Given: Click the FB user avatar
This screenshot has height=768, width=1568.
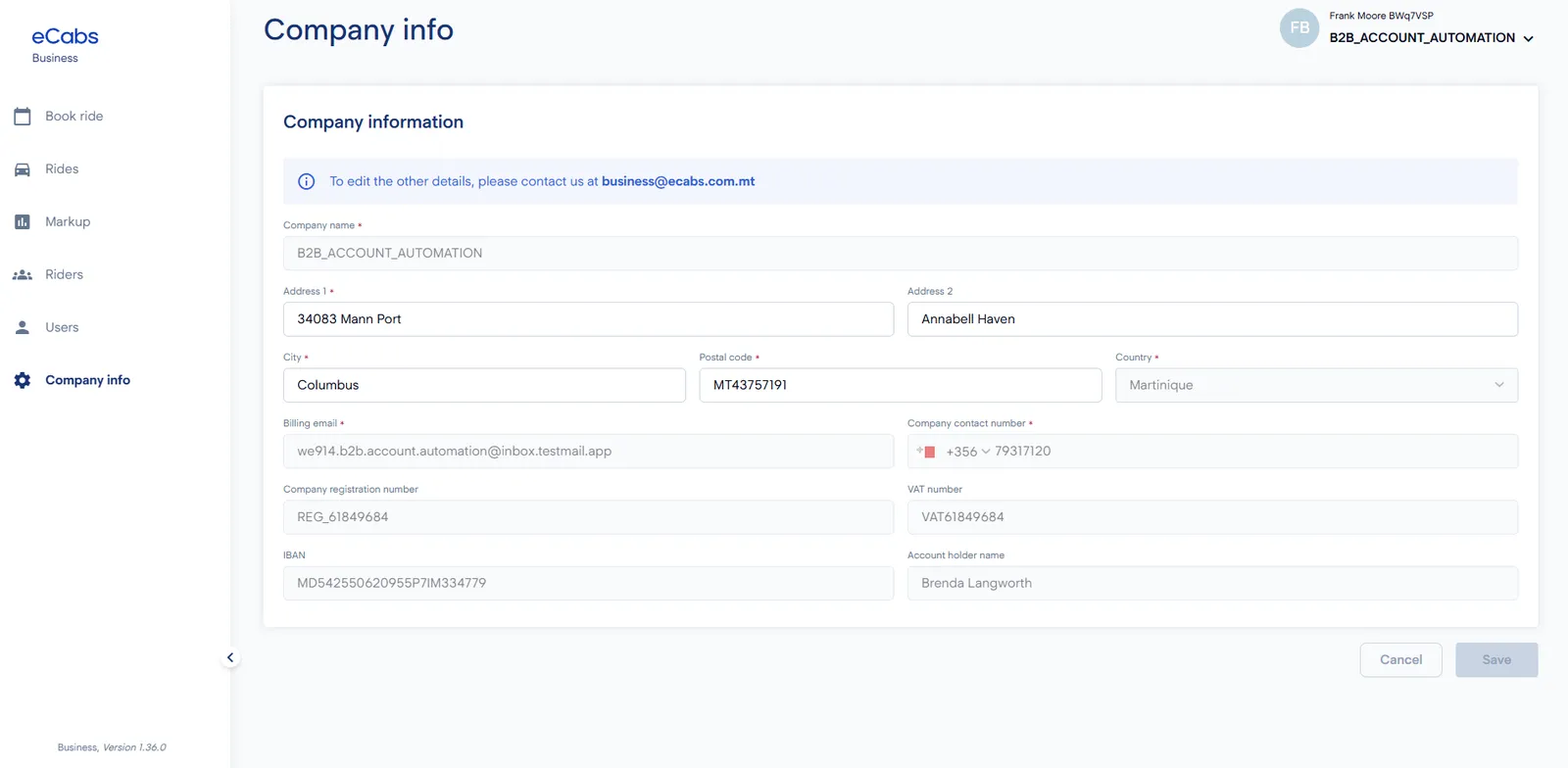Looking at the screenshot, I should point(1299,27).
